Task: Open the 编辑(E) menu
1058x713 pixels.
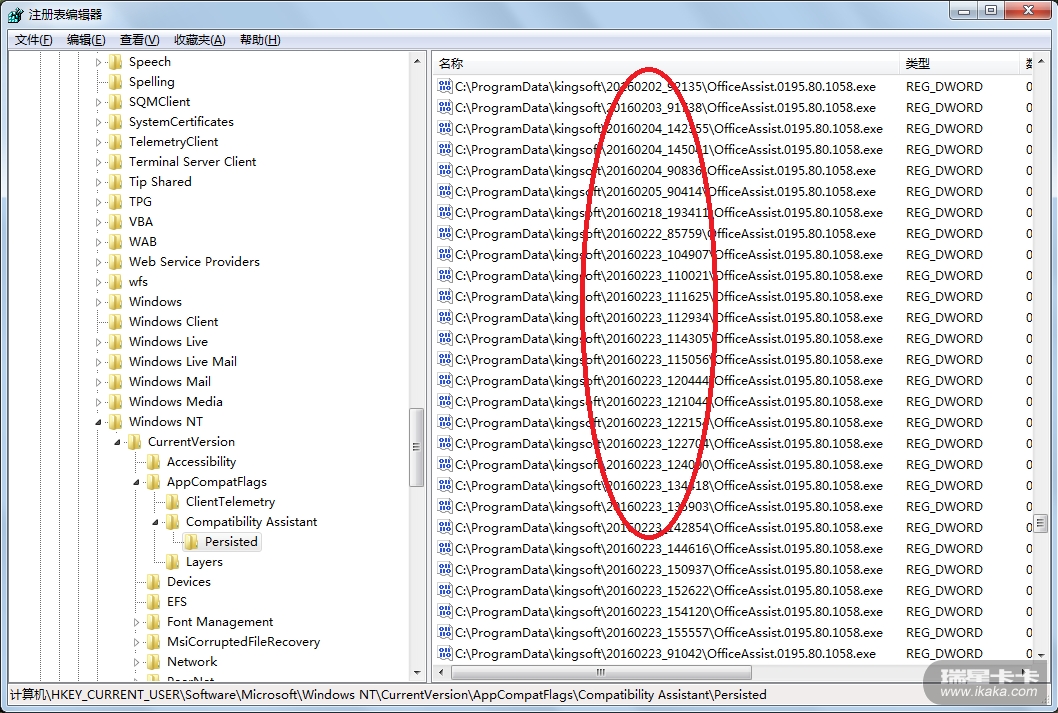Action: click(86, 40)
